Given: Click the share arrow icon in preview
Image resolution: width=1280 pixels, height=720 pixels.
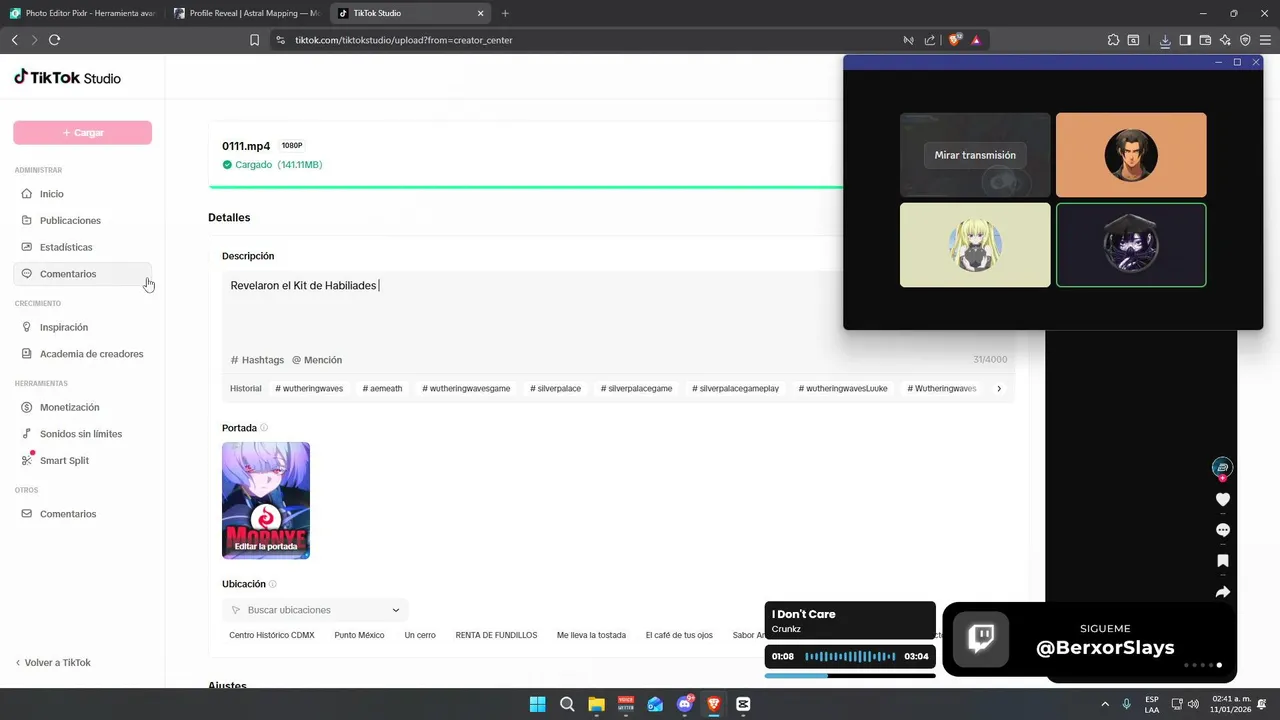Looking at the screenshot, I should click(x=1222, y=592).
